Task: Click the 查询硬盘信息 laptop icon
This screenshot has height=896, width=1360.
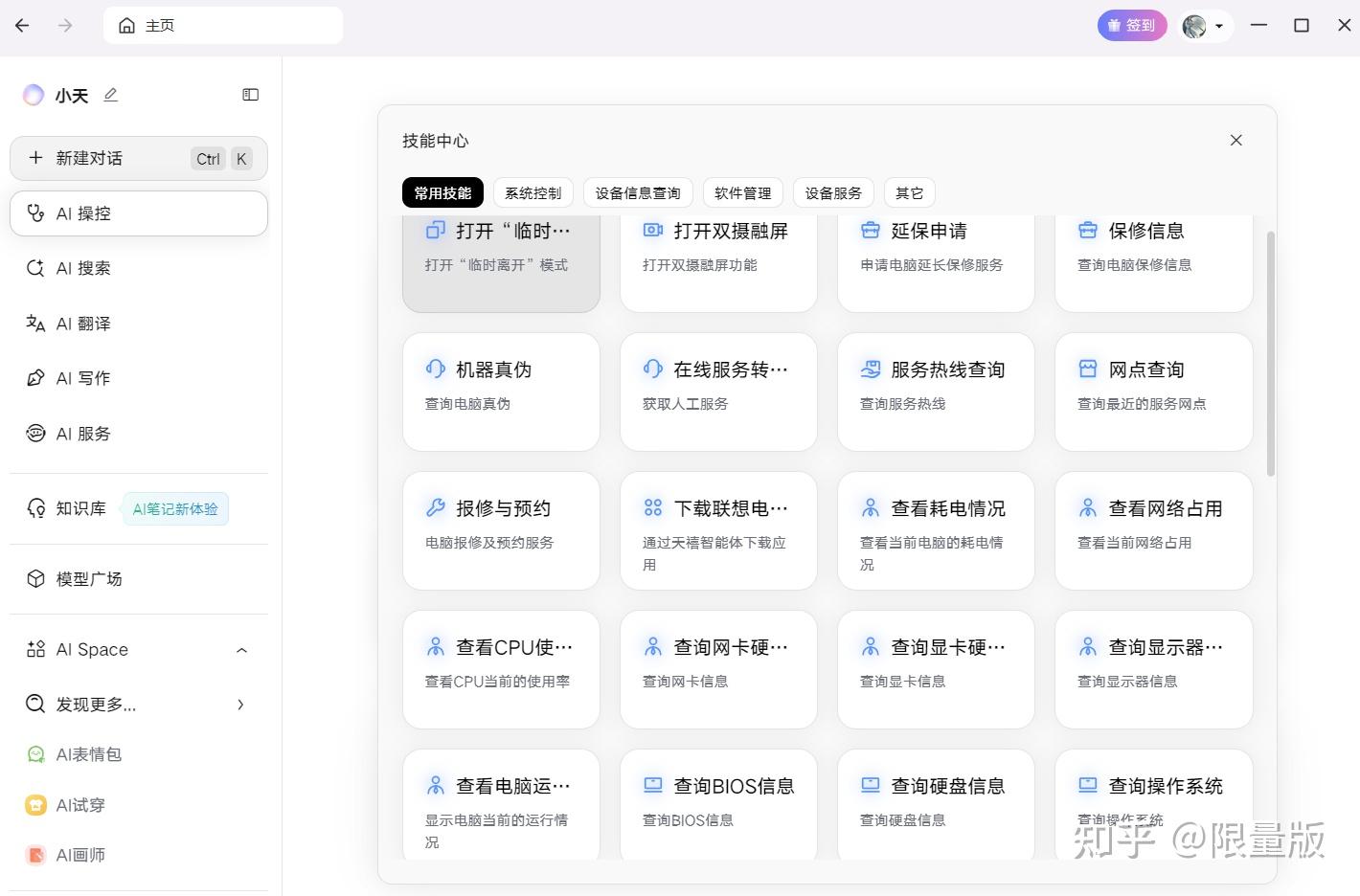Action: tap(871, 785)
